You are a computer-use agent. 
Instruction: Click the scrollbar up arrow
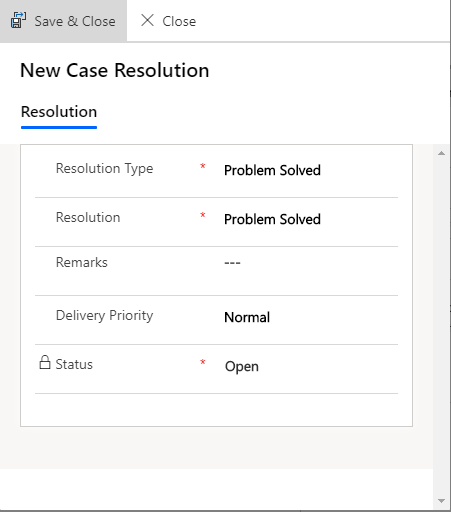442,153
